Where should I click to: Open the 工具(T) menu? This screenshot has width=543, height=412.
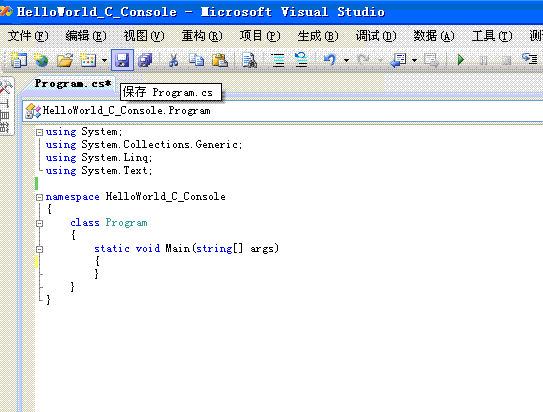[492, 36]
